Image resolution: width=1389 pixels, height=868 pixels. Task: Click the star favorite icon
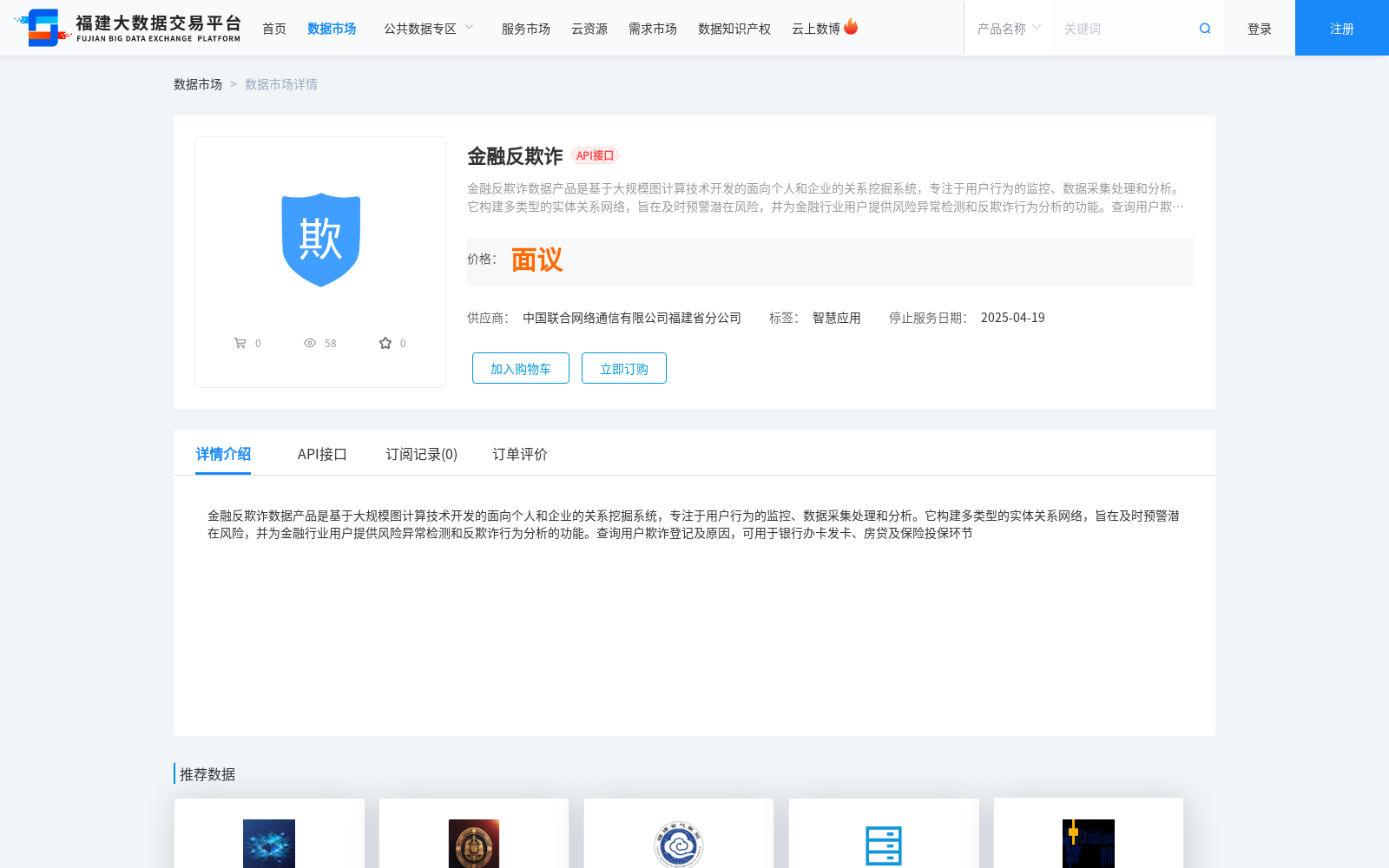point(385,343)
